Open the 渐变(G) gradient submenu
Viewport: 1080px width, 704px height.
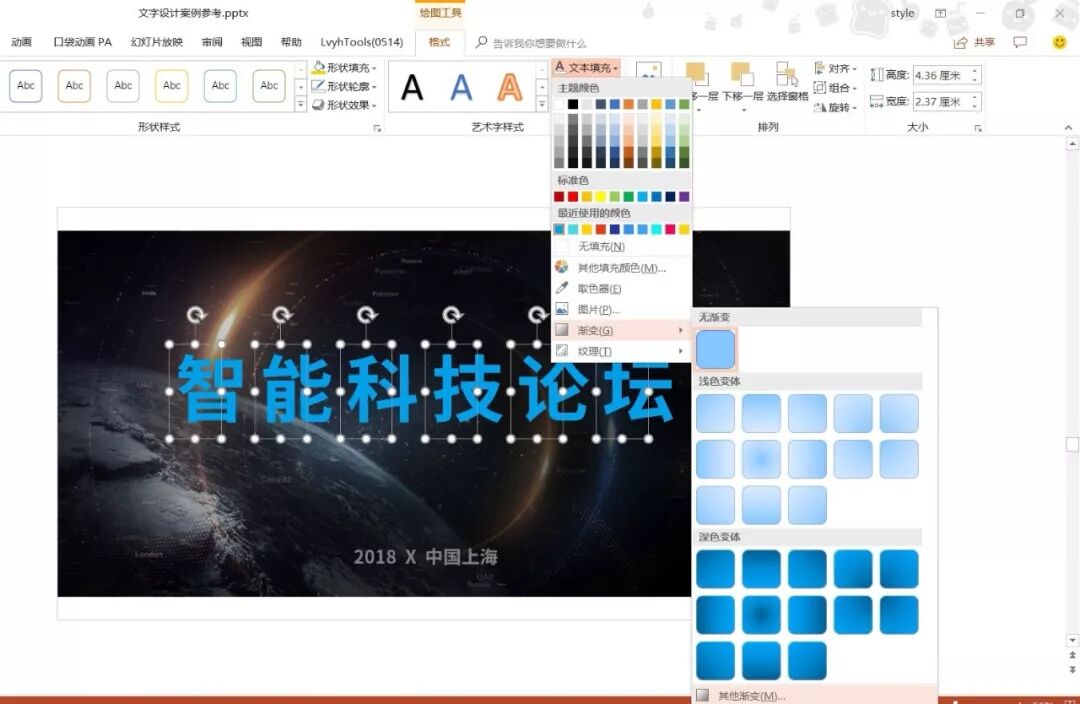[x=621, y=330]
